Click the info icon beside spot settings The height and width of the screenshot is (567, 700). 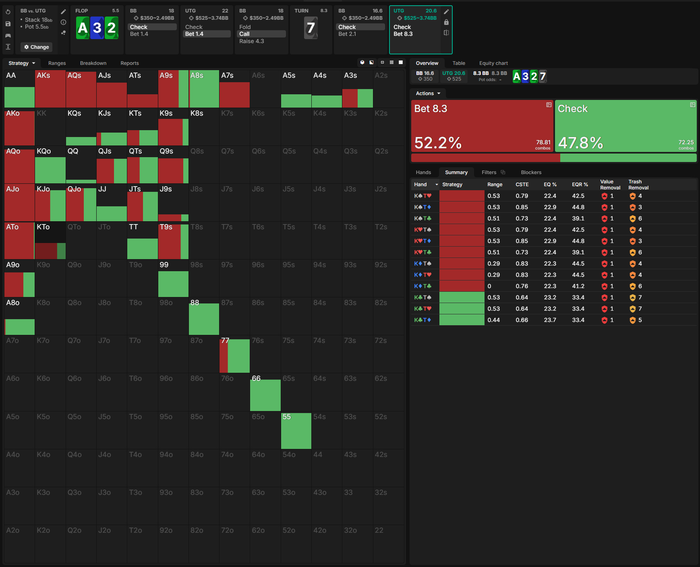pyautogui.click(x=63, y=22)
